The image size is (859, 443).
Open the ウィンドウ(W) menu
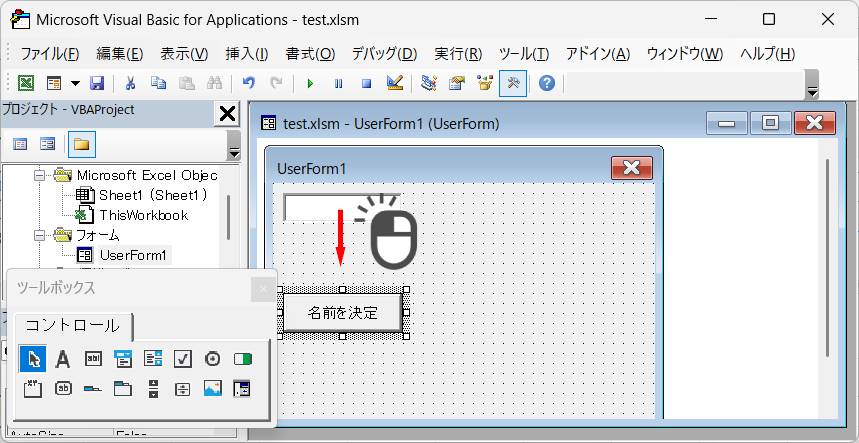(x=685, y=54)
